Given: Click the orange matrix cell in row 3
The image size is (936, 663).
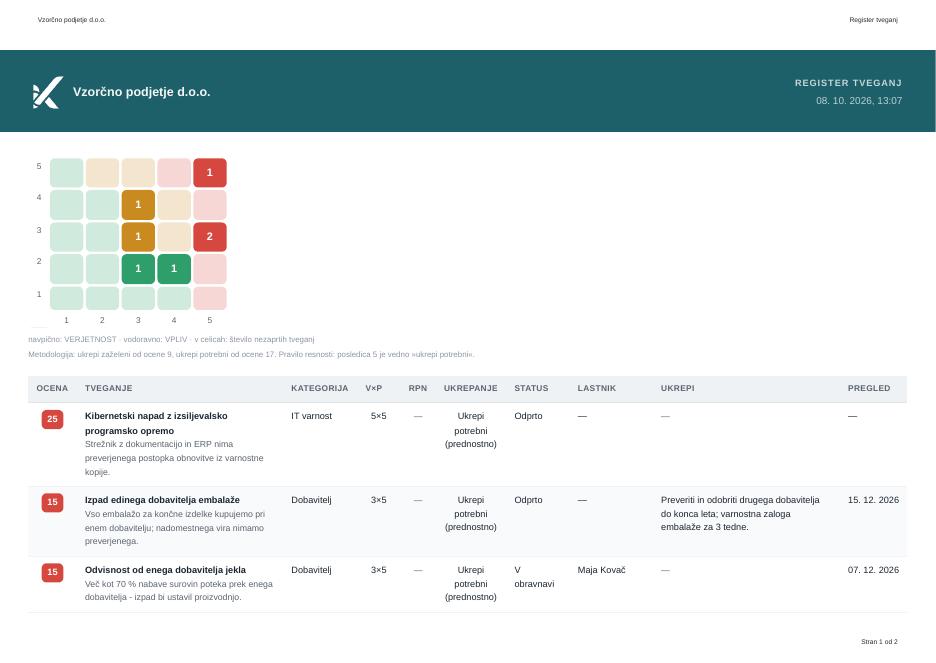Looking at the screenshot, I should coord(138,236).
